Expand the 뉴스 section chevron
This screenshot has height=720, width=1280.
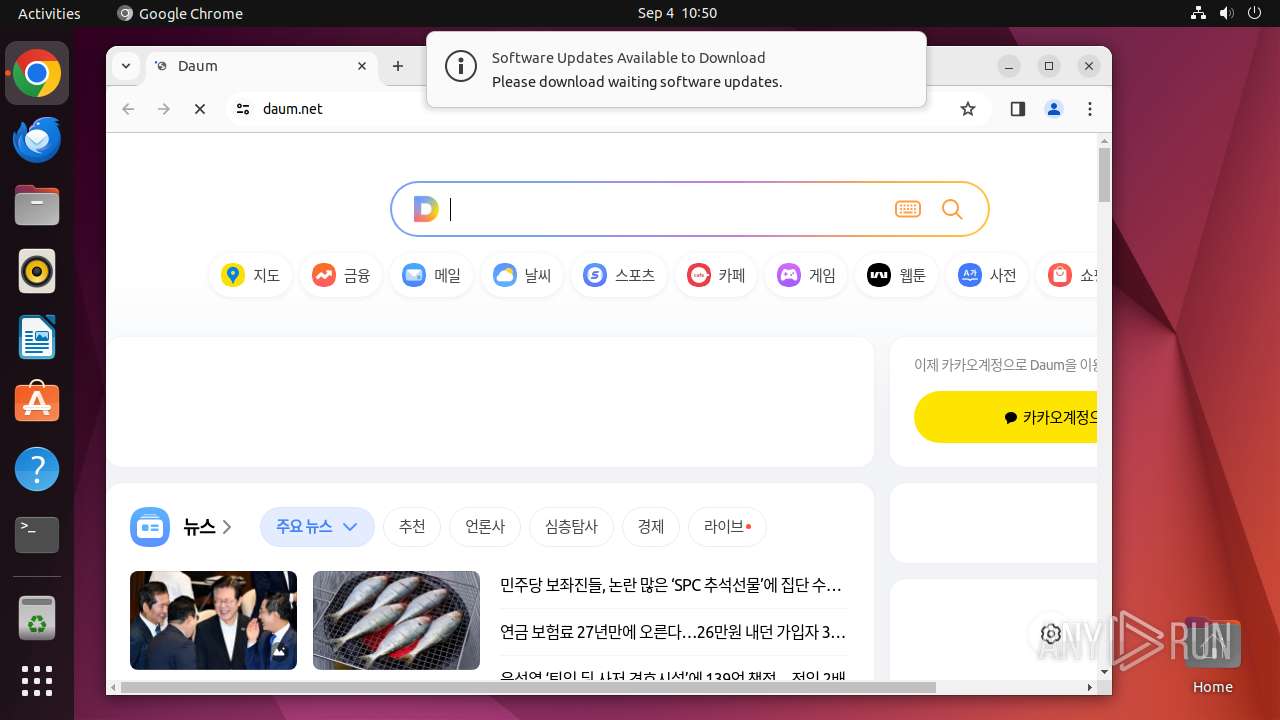point(227,527)
